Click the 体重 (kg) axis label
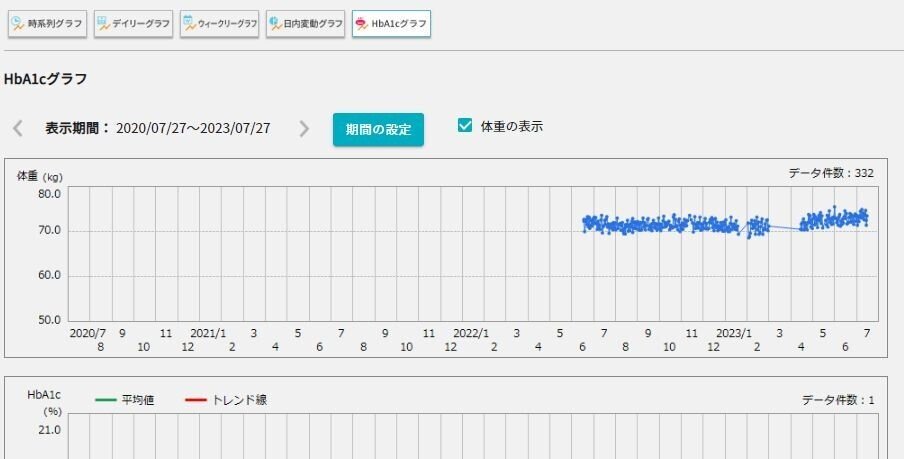The height and width of the screenshot is (459, 904). click(40, 176)
